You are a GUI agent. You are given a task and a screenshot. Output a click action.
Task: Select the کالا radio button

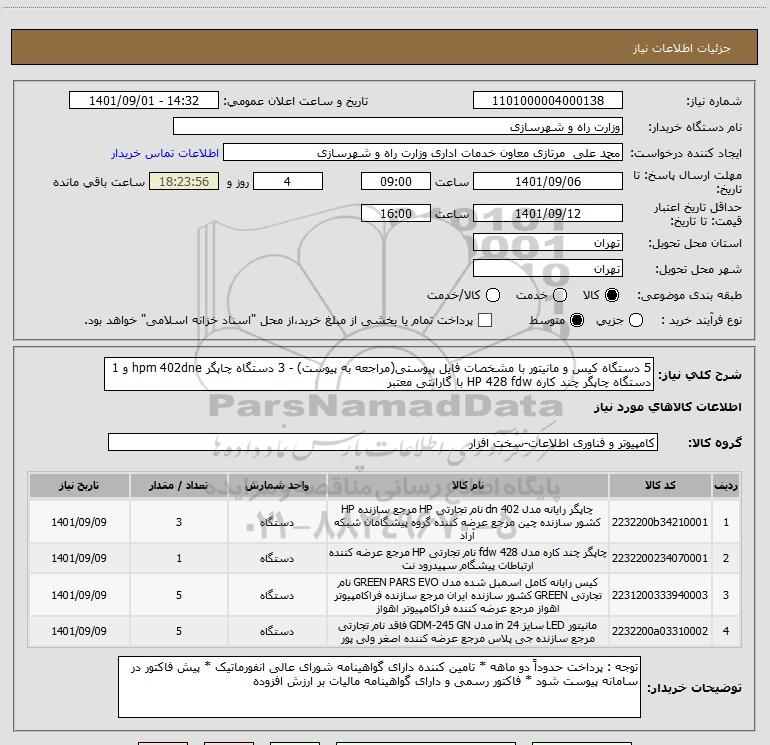[x=612, y=295]
